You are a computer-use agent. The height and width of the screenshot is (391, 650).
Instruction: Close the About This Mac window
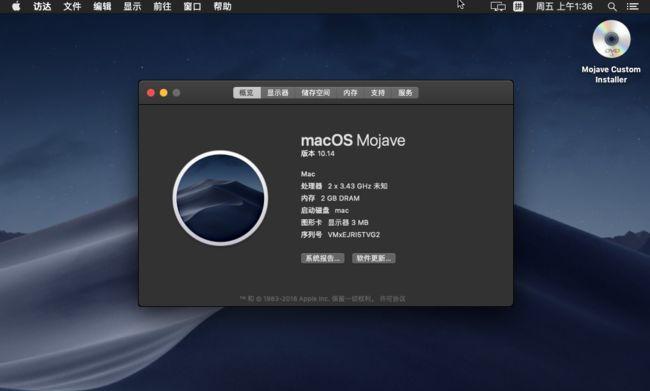(x=151, y=92)
